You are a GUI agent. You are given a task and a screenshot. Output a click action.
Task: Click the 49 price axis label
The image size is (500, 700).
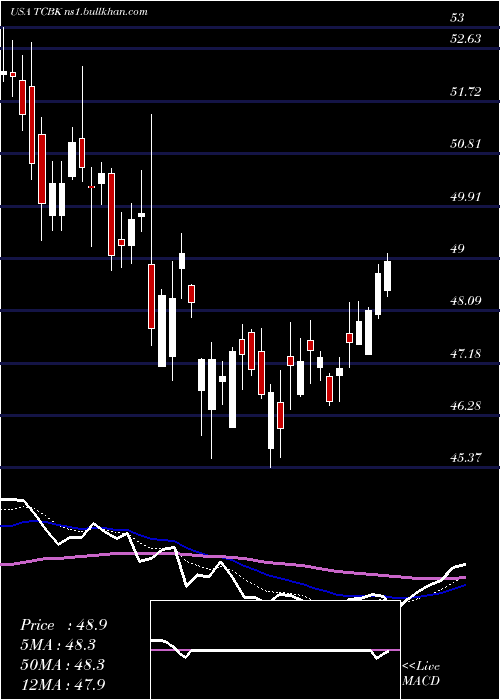[458, 249]
